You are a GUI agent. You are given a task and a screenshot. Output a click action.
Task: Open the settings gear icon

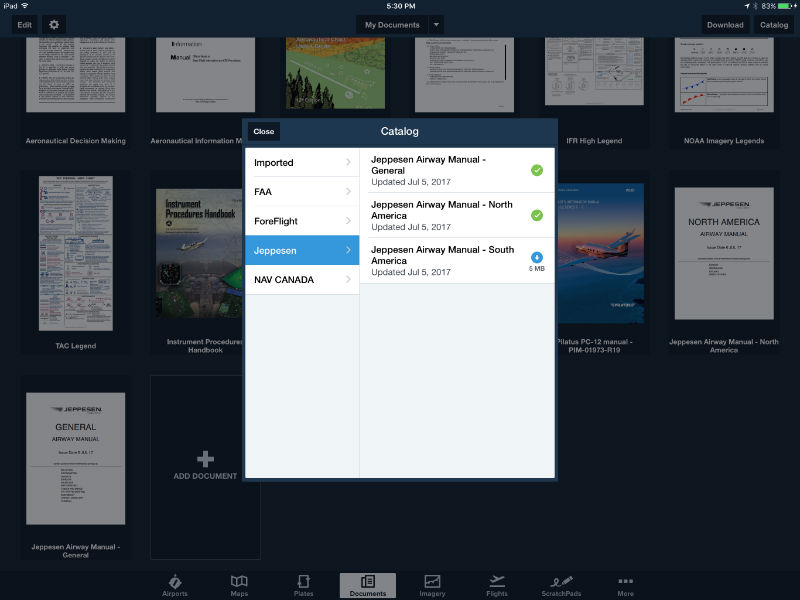(x=54, y=24)
